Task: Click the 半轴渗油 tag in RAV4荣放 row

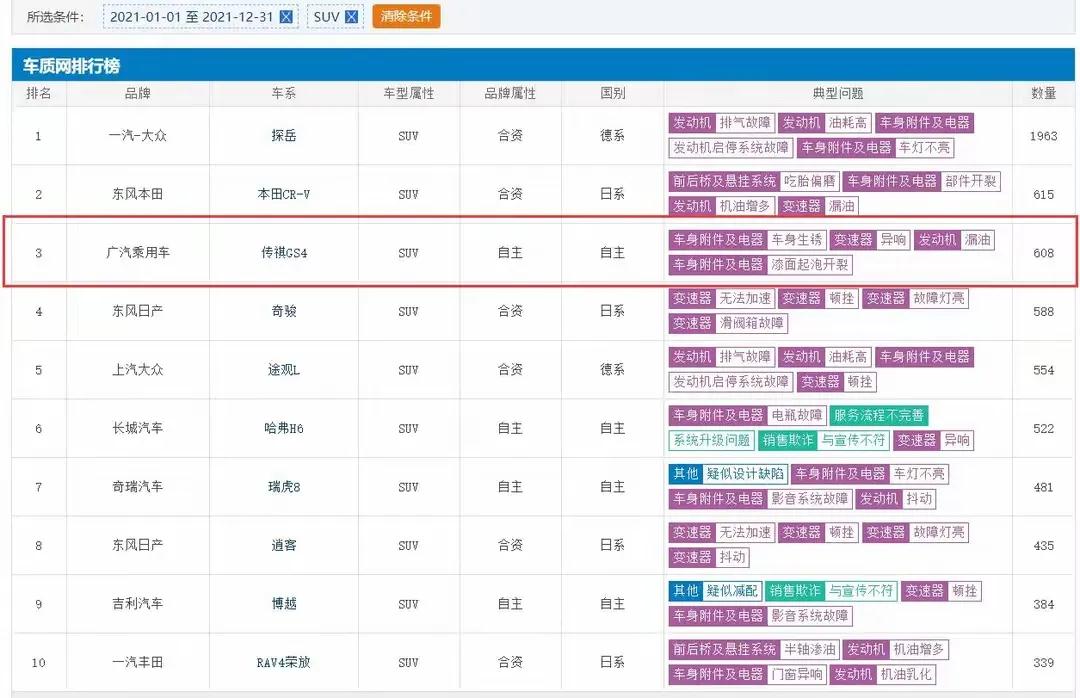Action: (x=810, y=650)
